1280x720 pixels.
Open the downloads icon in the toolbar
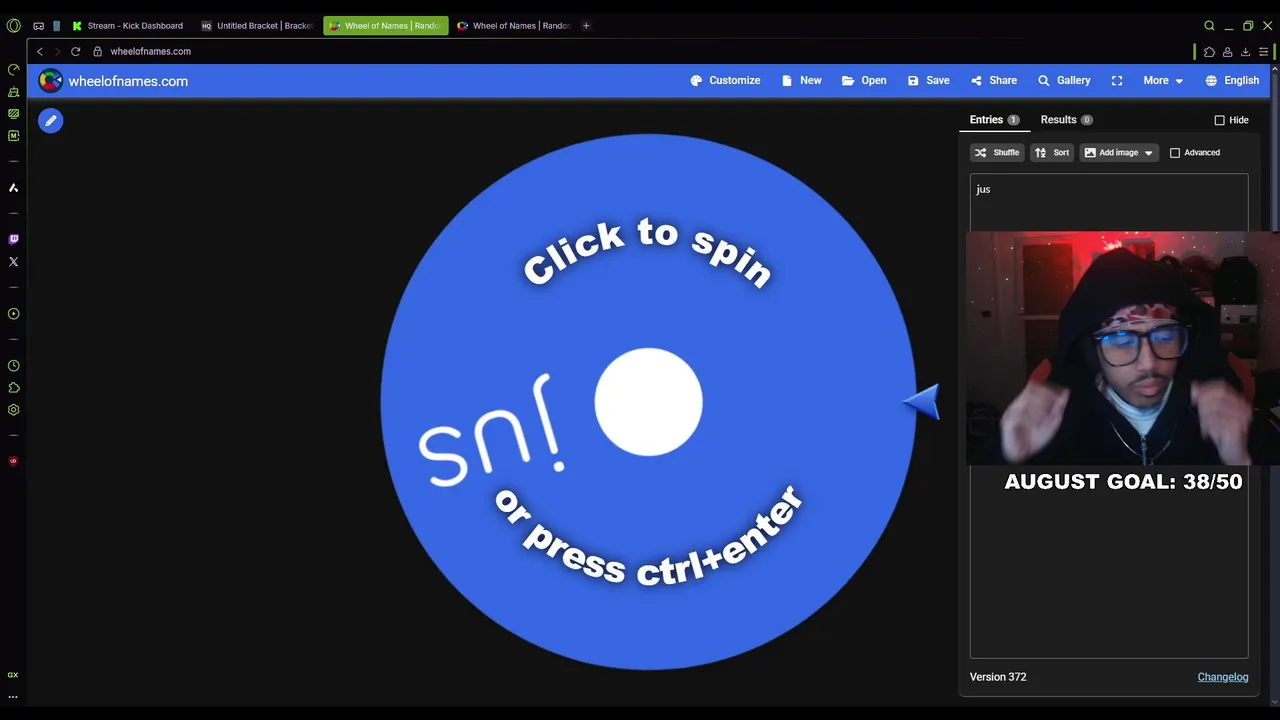tap(1245, 52)
